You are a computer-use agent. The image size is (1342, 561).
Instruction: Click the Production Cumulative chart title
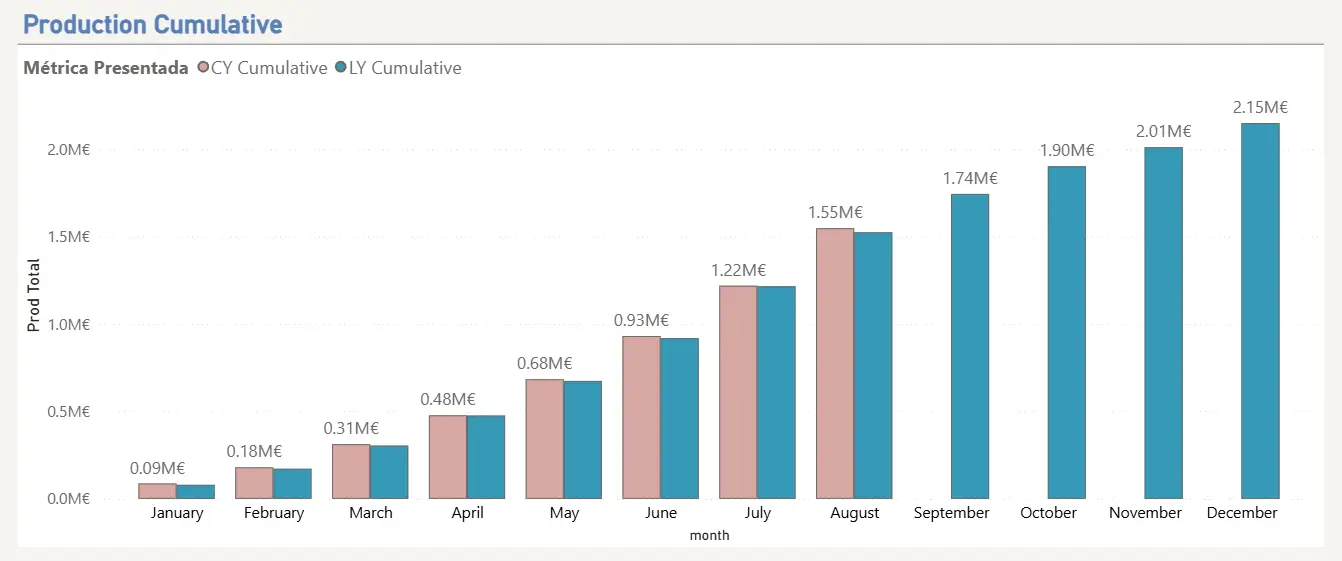153,24
